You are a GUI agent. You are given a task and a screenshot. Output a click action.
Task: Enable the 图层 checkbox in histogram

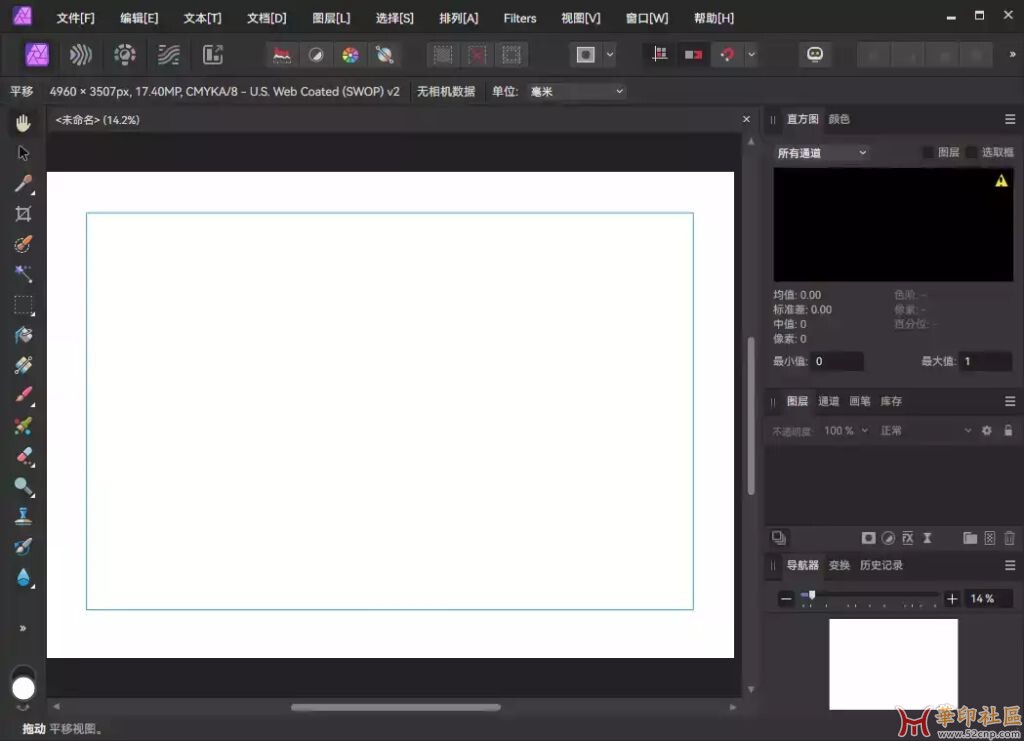[927, 153]
